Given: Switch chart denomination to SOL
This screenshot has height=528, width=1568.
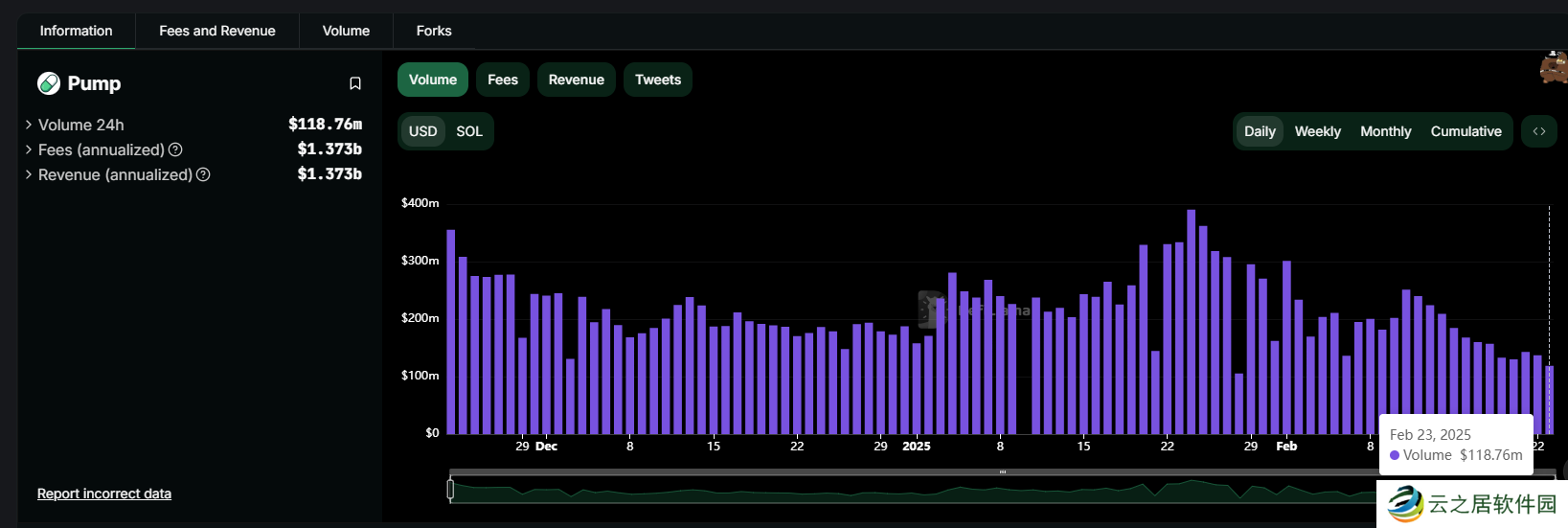Looking at the screenshot, I should point(469,131).
